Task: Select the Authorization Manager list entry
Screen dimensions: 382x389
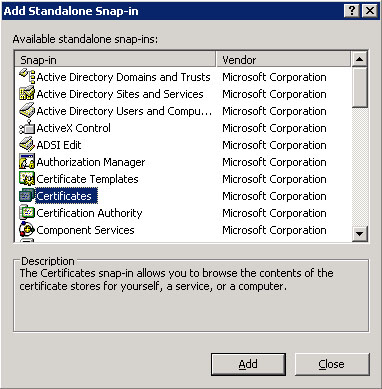Action: [91, 162]
